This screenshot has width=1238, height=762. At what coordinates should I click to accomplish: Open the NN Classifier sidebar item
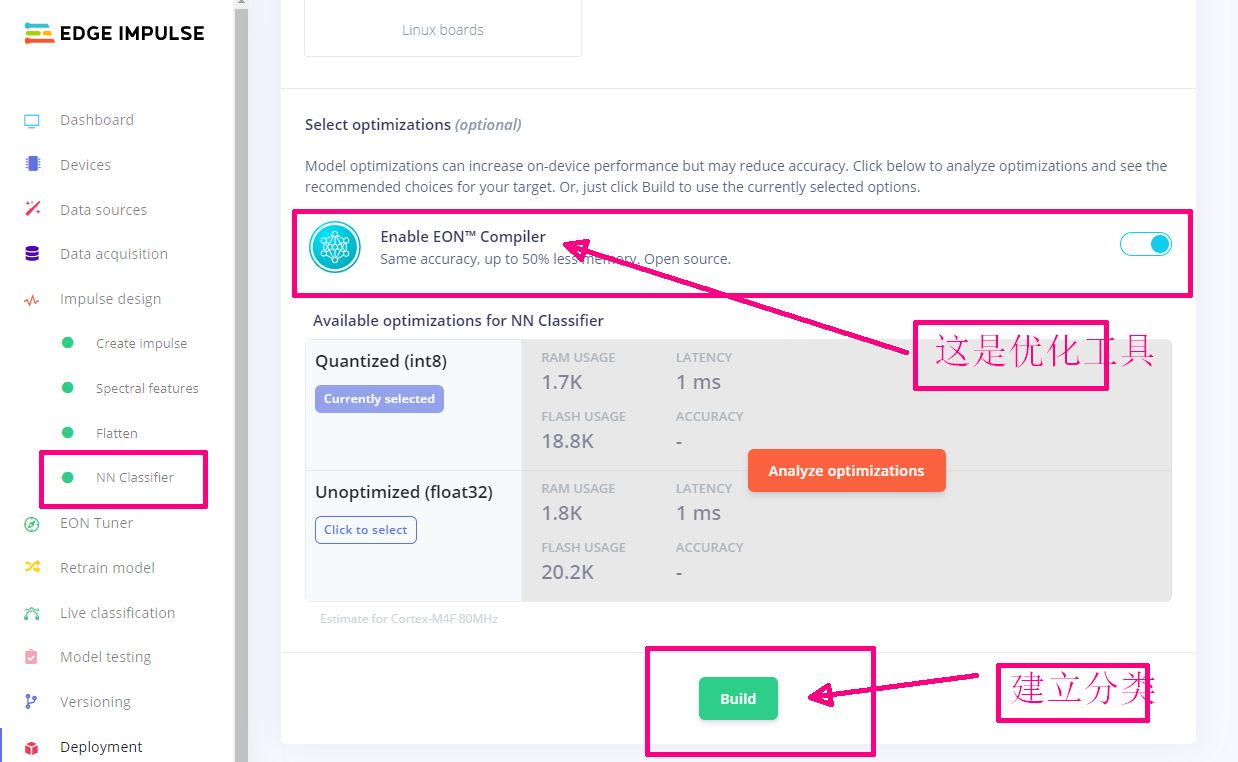coord(134,478)
